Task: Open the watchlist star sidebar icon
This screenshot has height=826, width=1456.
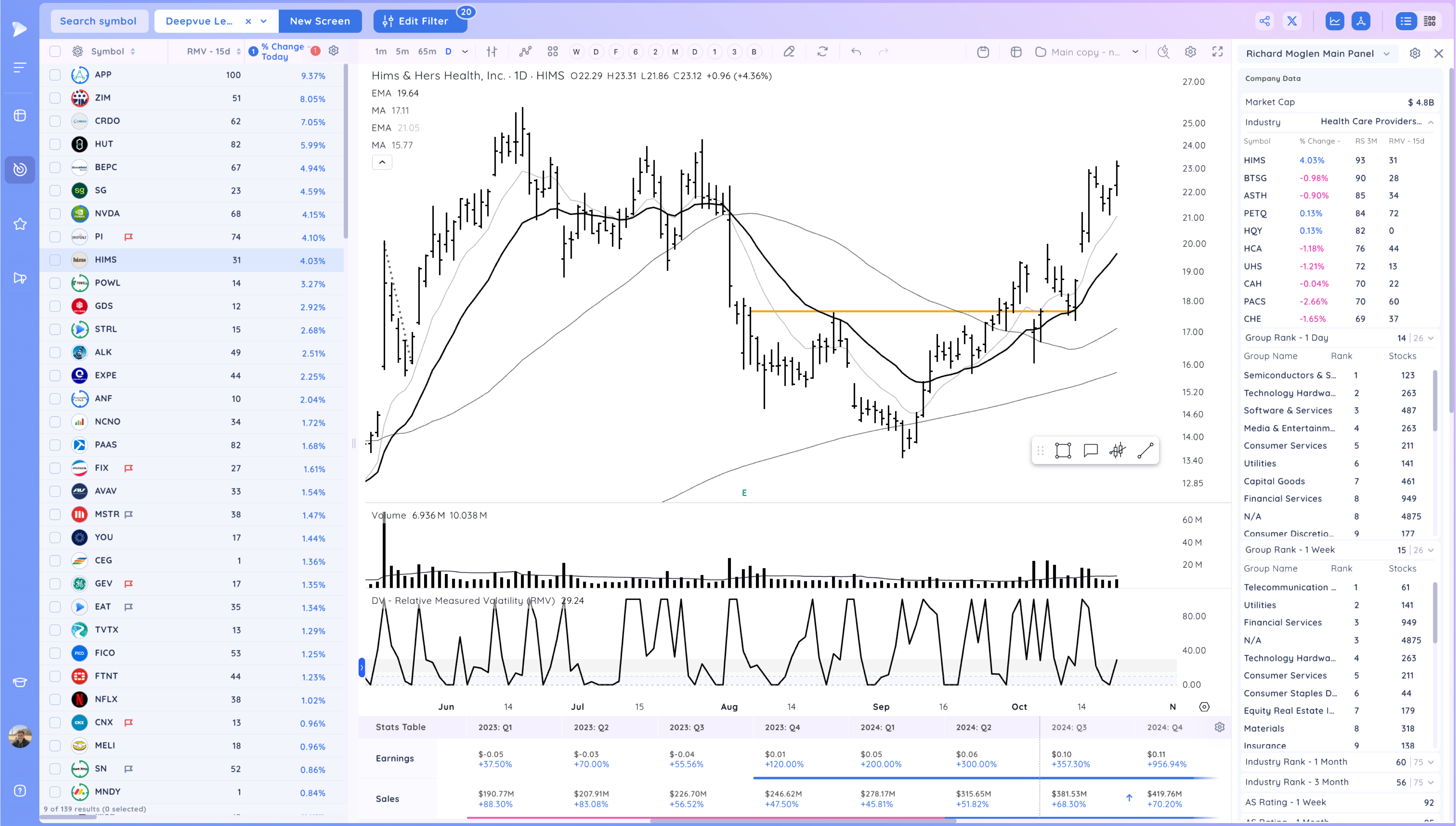Action: tap(20, 224)
